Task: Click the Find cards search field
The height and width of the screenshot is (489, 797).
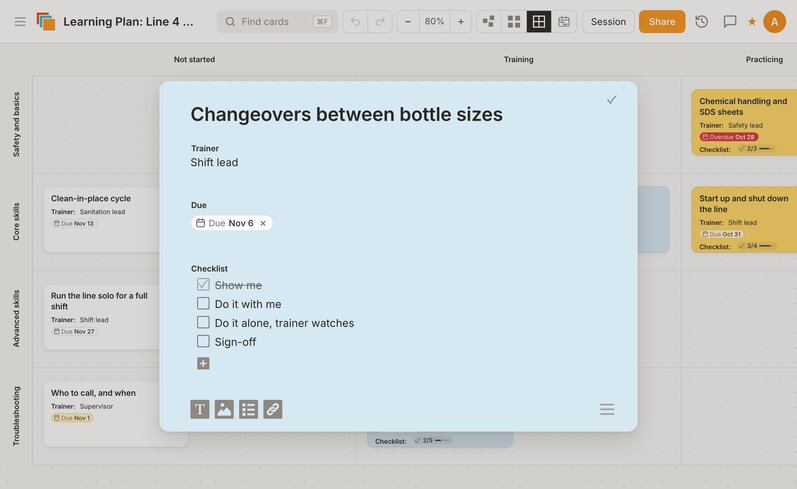Action: click(x=278, y=22)
